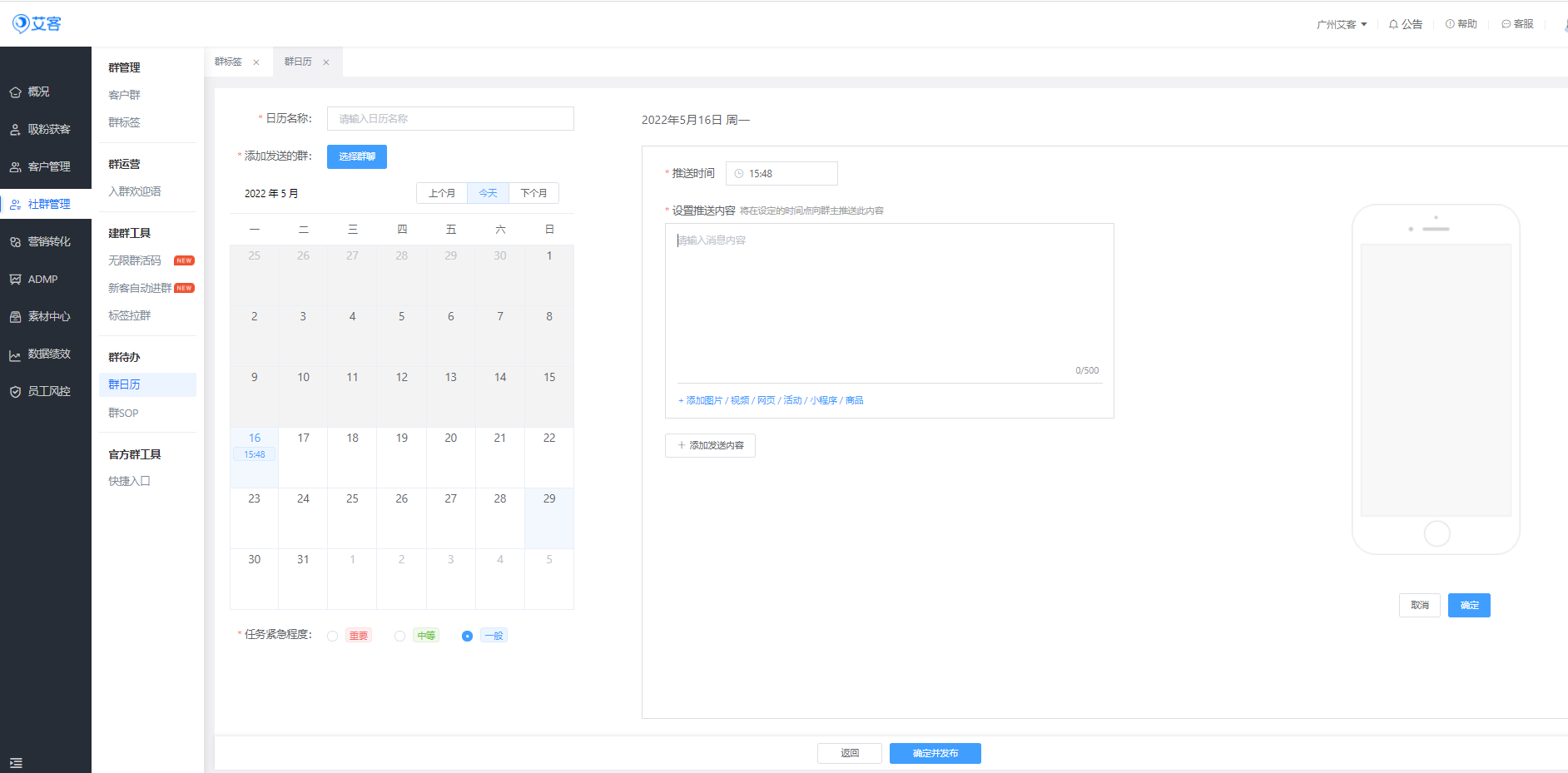Viewport: 1568px width, 773px height.
Task: Click the 数据绩效 chart icon
Action: click(x=15, y=354)
